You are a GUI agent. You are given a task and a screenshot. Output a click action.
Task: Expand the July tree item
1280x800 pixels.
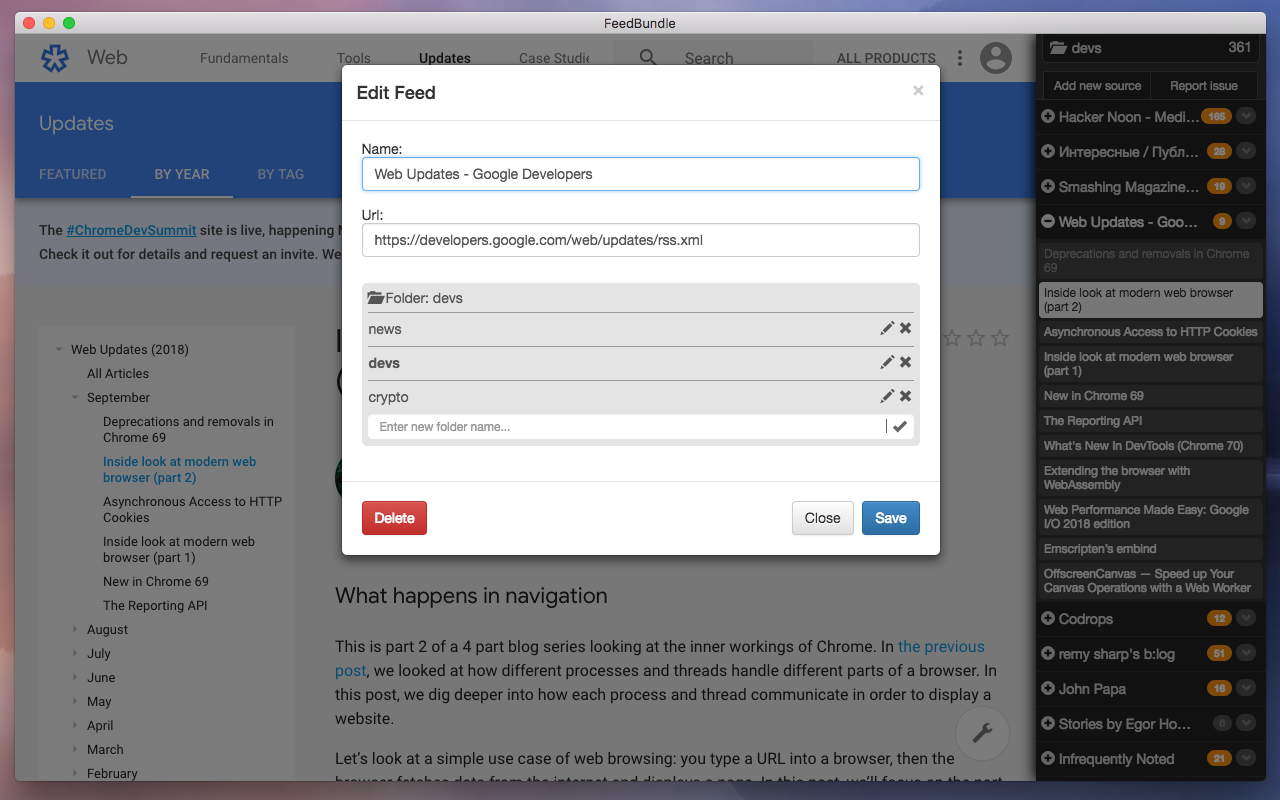76,654
